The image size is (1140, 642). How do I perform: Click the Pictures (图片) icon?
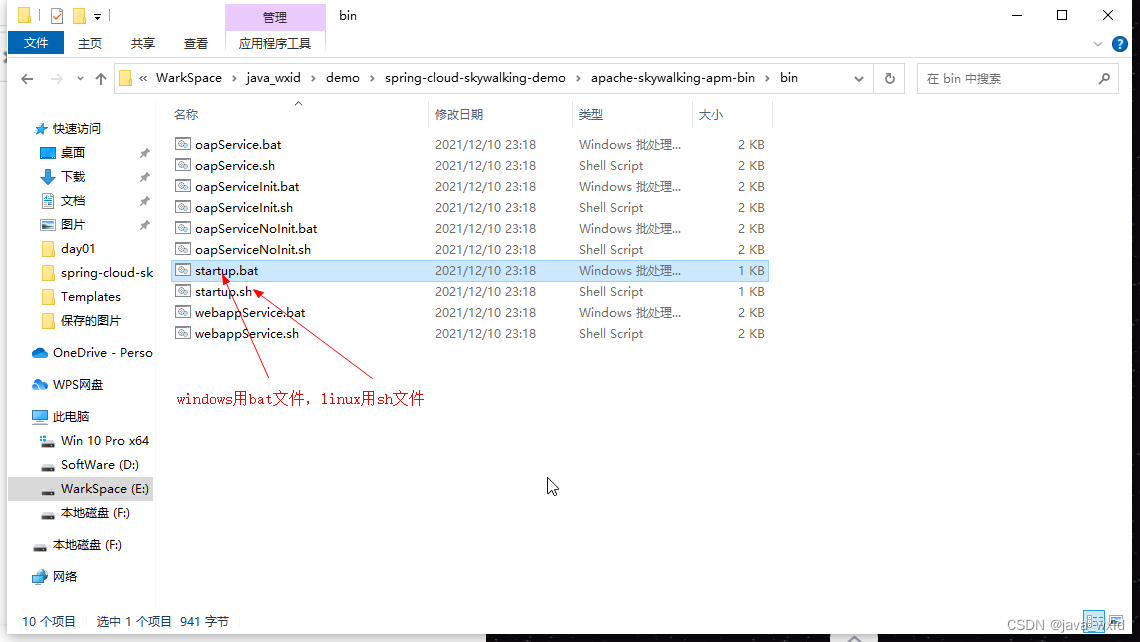coord(48,225)
